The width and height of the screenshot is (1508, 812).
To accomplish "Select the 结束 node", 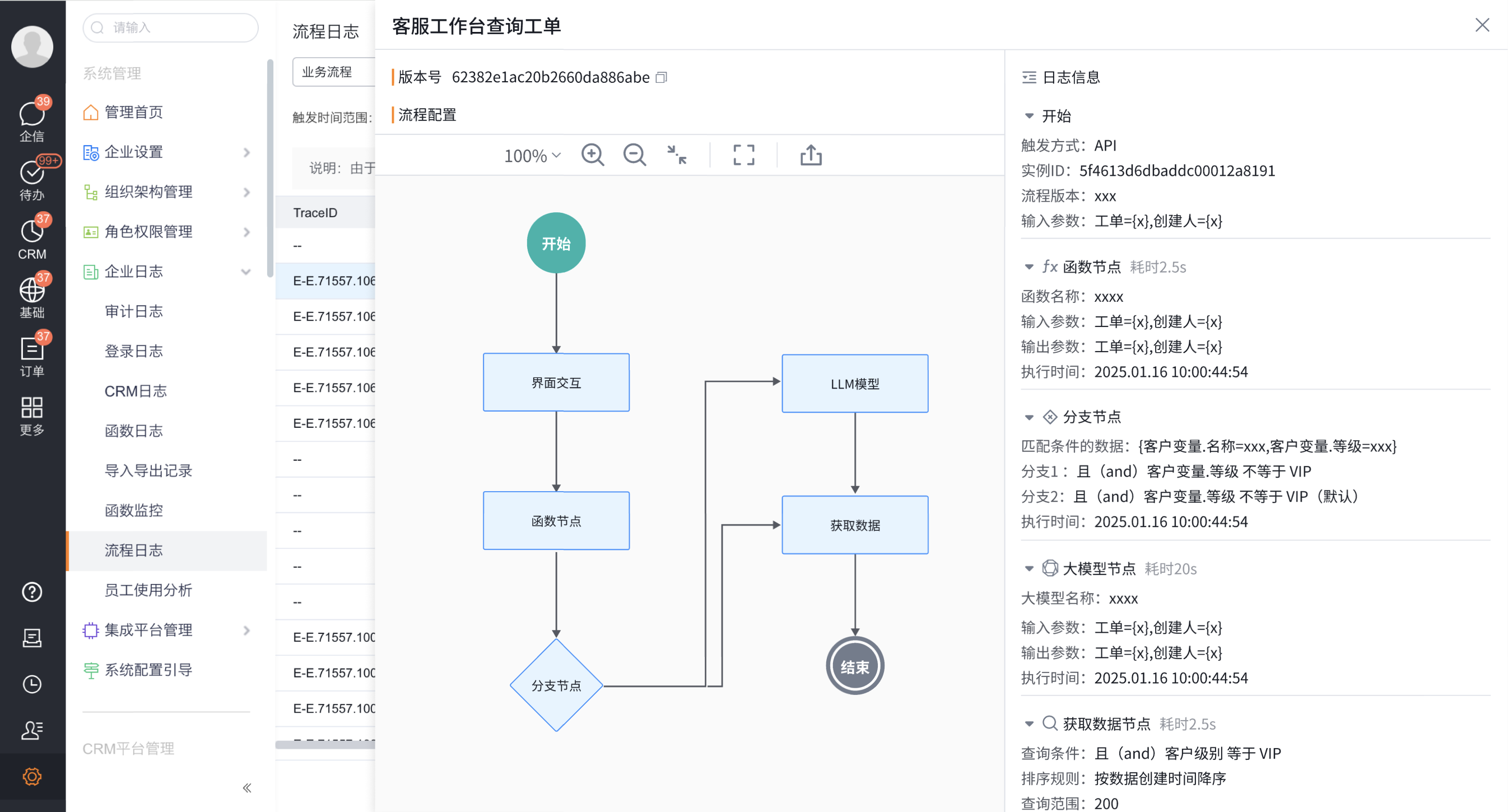I will 855,666.
